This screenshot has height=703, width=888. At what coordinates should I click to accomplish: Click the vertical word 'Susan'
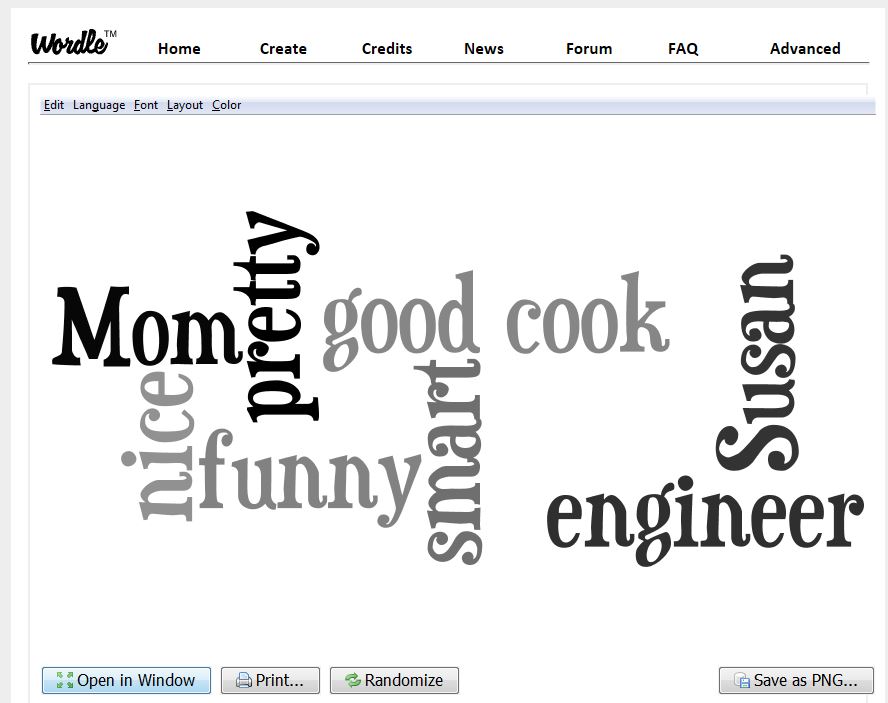point(757,365)
